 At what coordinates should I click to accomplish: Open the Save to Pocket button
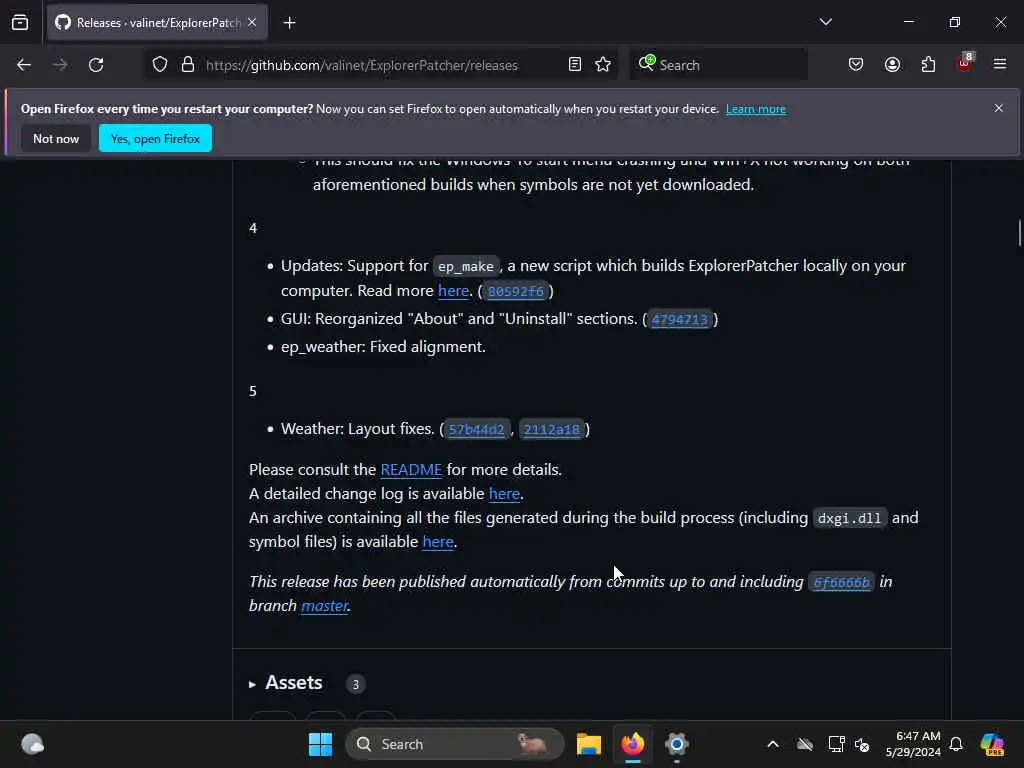[856, 65]
